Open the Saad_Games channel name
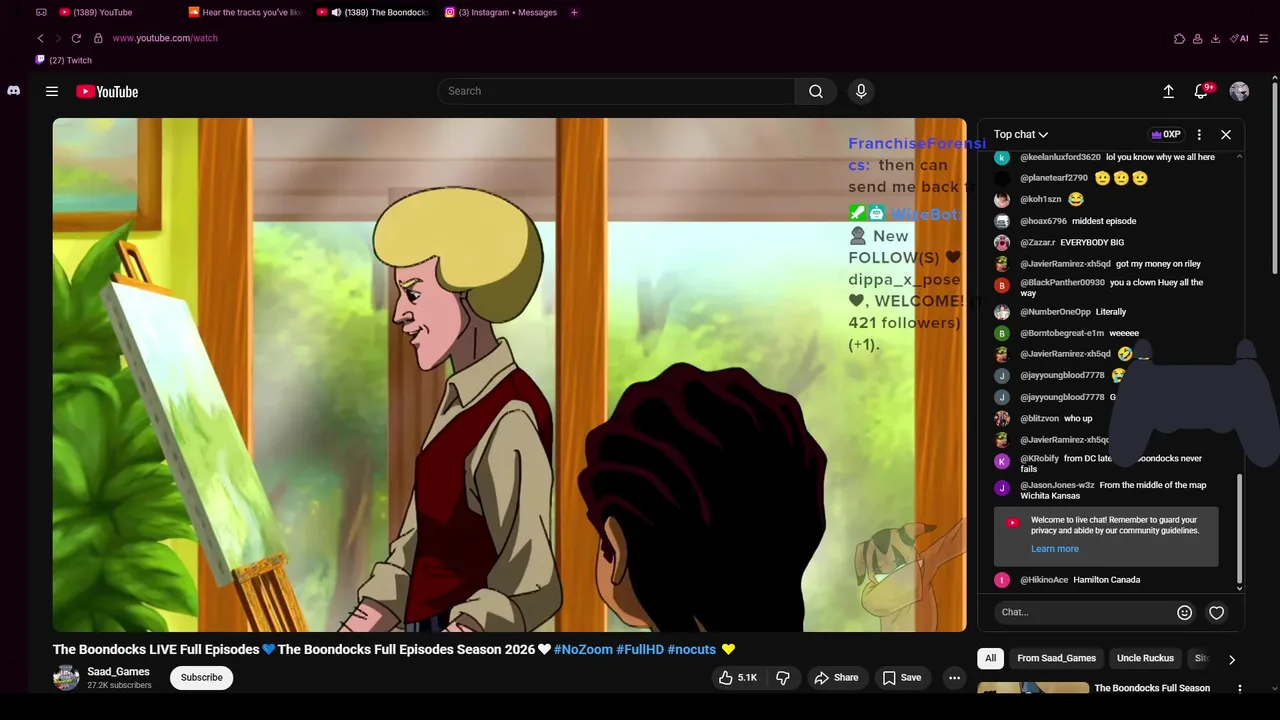Screen dimensions: 1280x720 click(118, 672)
